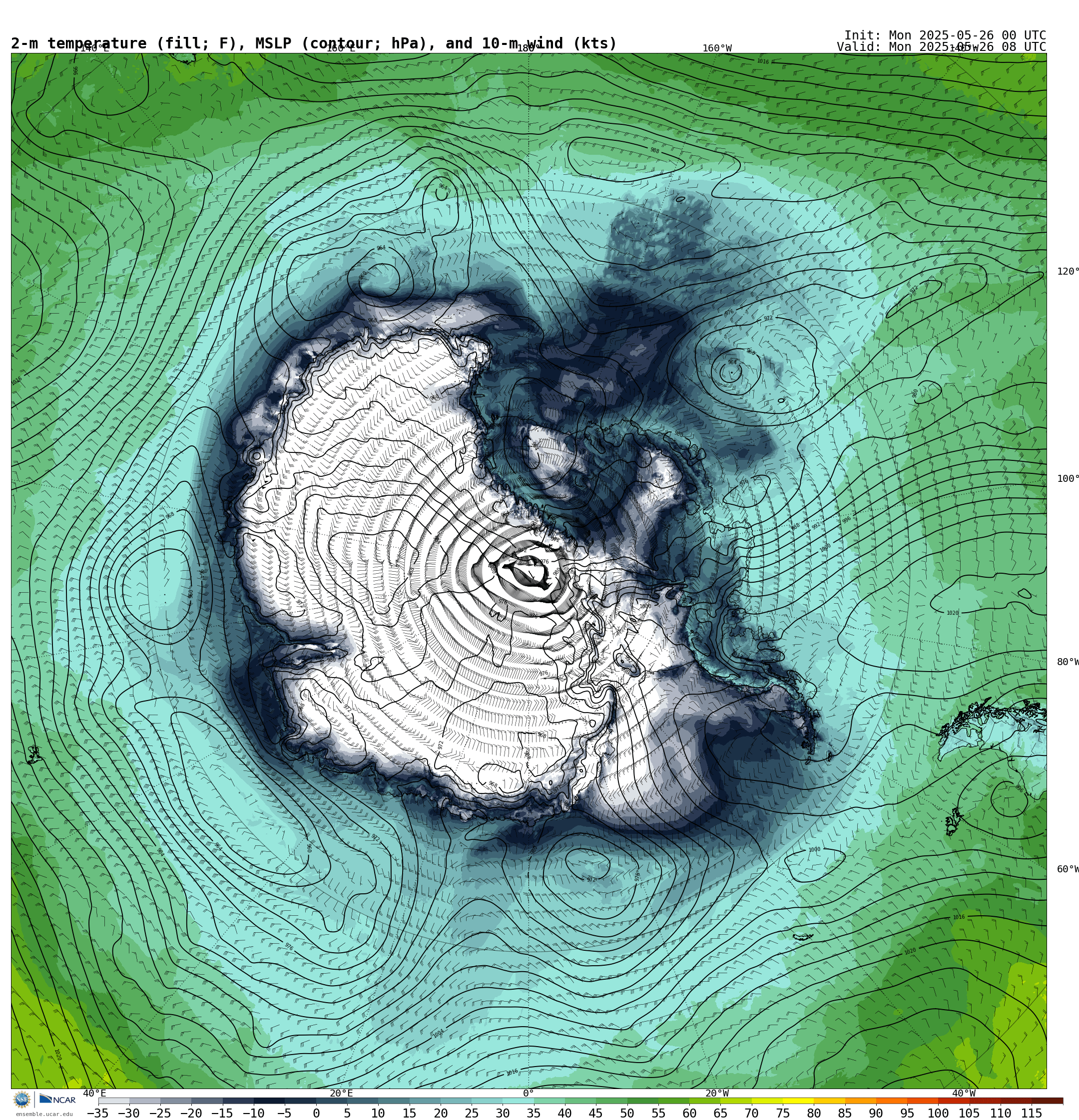The width and height of the screenshot is (1079, 1120).
Task: Click the 45 colorbar tick label
Action: coord(596,1114)
